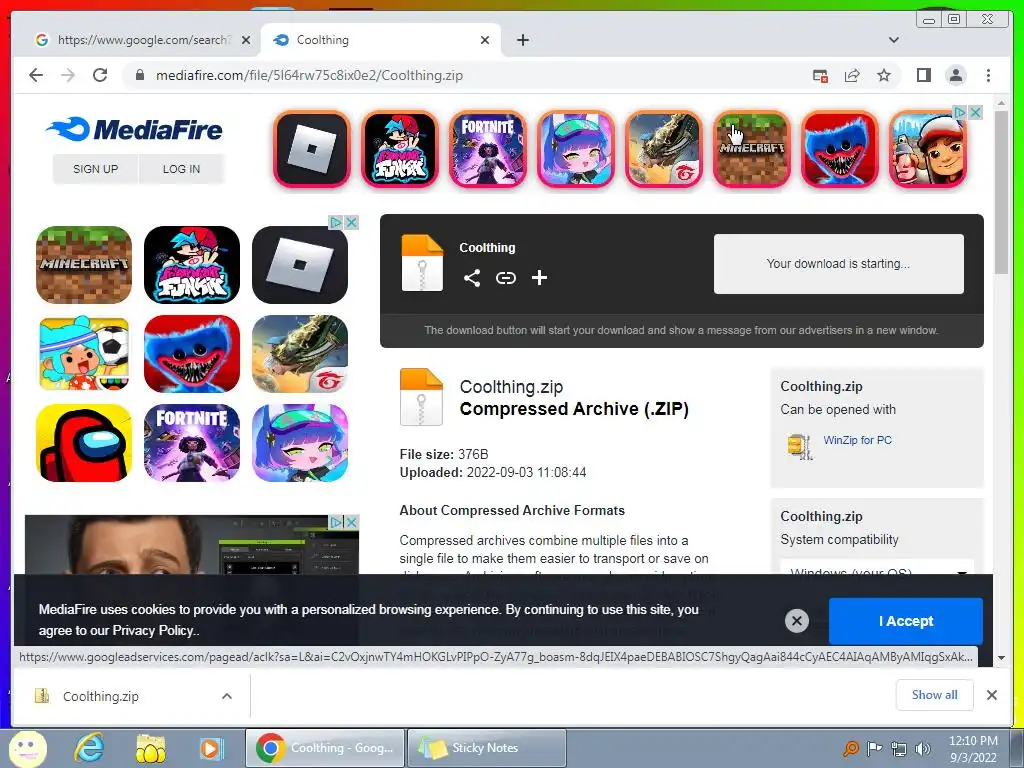
Task: Click the SIGN UP button
Action: click(95, 169)
